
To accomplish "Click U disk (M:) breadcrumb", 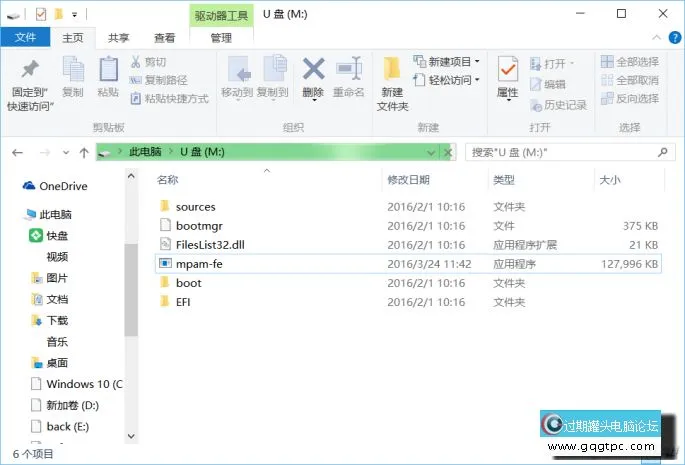I will 202,152.
